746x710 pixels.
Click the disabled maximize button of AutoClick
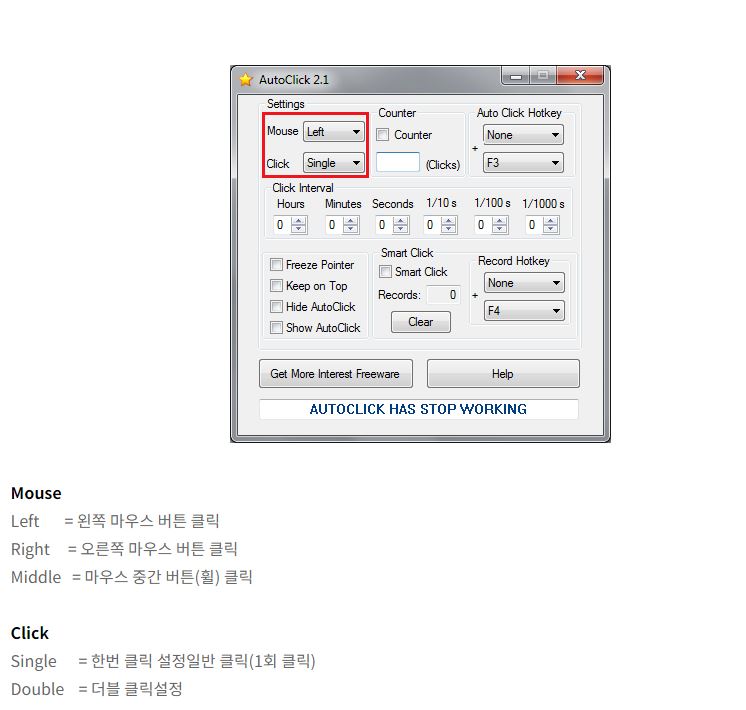543,76
